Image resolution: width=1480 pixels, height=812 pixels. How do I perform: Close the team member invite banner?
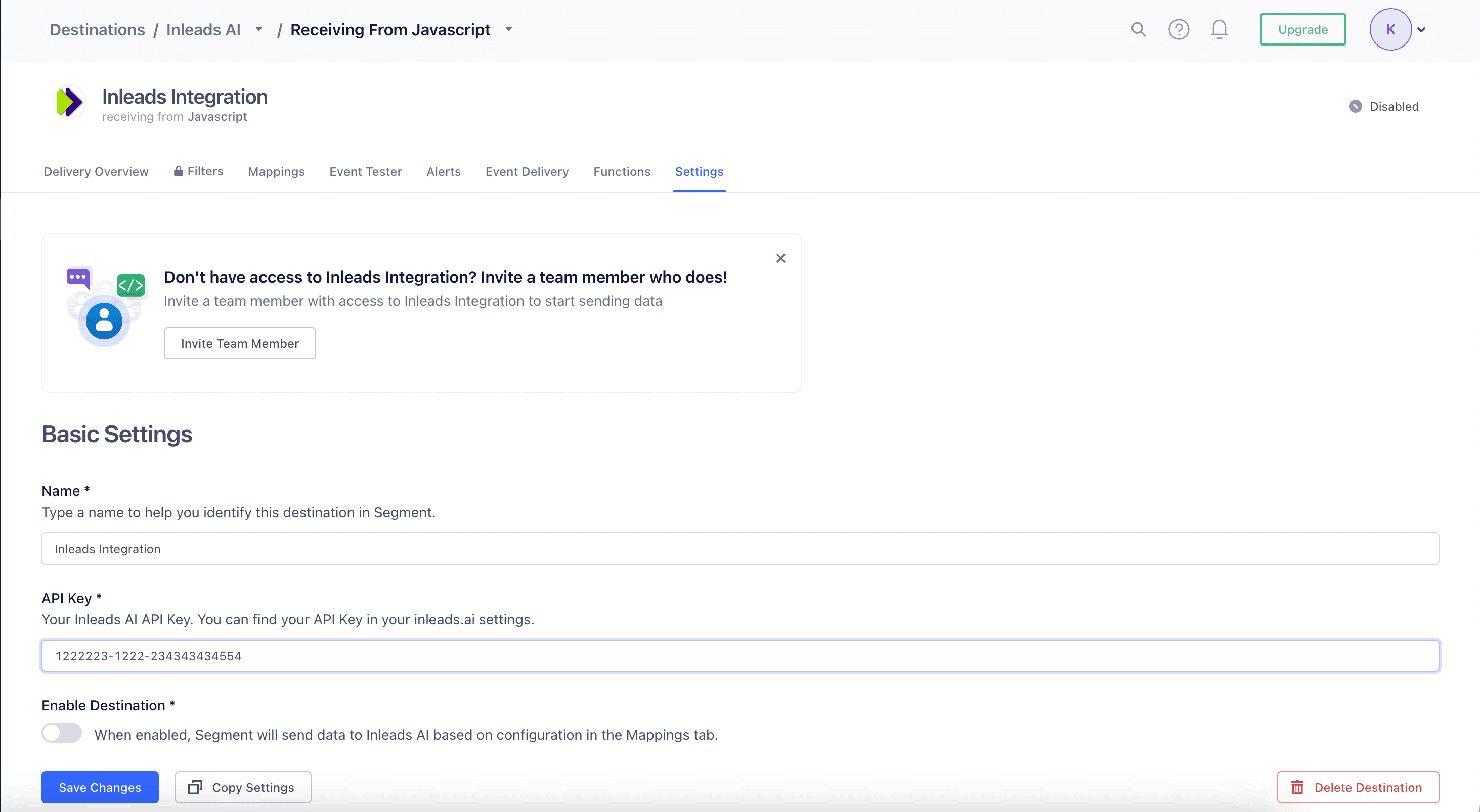click(x=781, y=258)
